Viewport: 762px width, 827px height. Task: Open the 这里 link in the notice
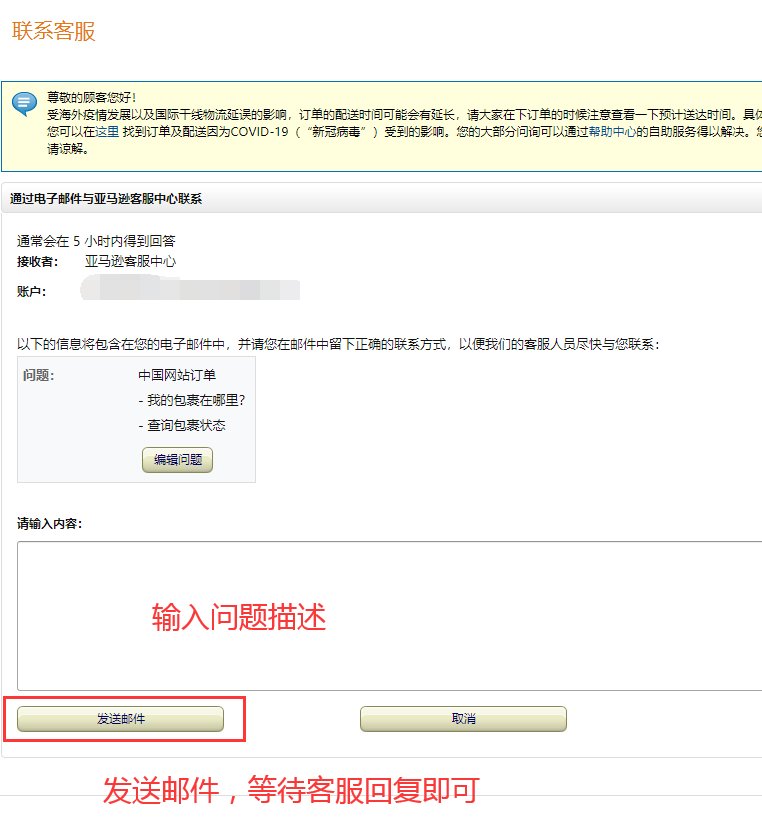(x=107, y=132)
